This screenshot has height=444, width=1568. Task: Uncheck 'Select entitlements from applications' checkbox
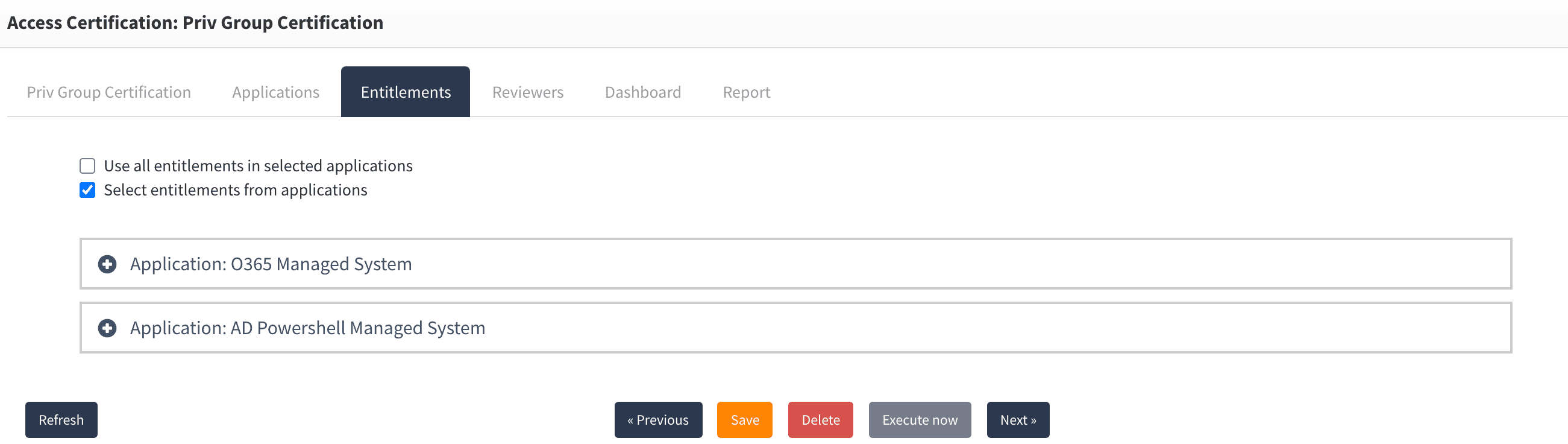pos(87,191)
